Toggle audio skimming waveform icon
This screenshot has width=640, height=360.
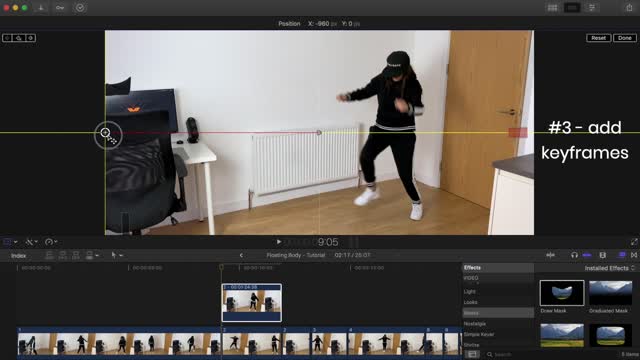[551, 255]
